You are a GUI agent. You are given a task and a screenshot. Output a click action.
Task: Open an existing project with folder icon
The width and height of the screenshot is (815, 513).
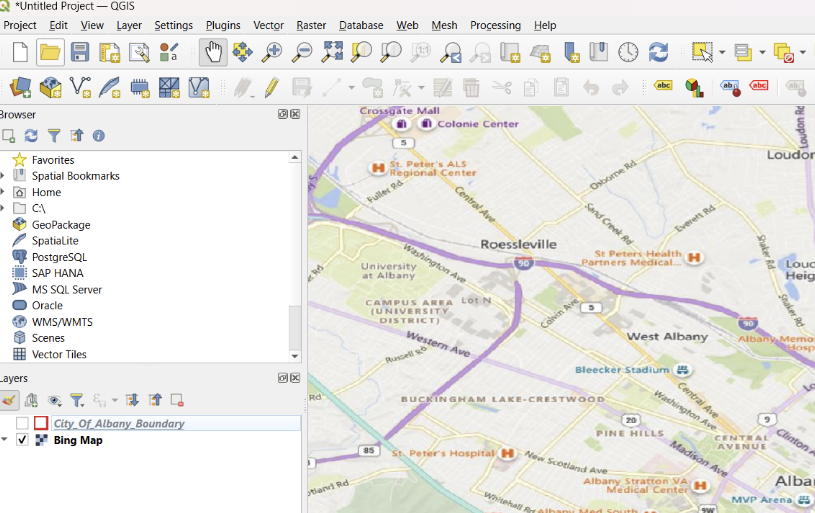(x=50, y=52)
